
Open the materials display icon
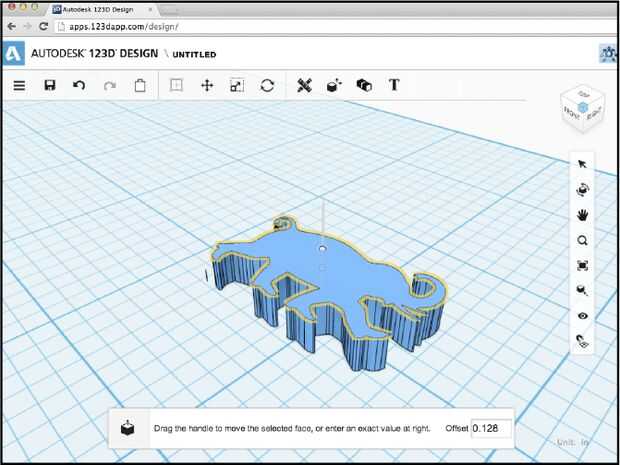[582, 291]
